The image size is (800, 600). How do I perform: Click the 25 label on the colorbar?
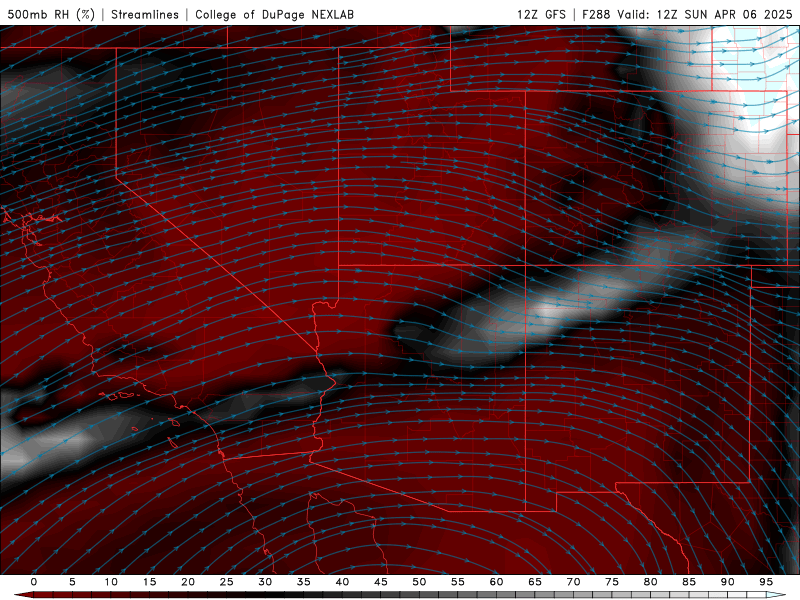point(227,582)
